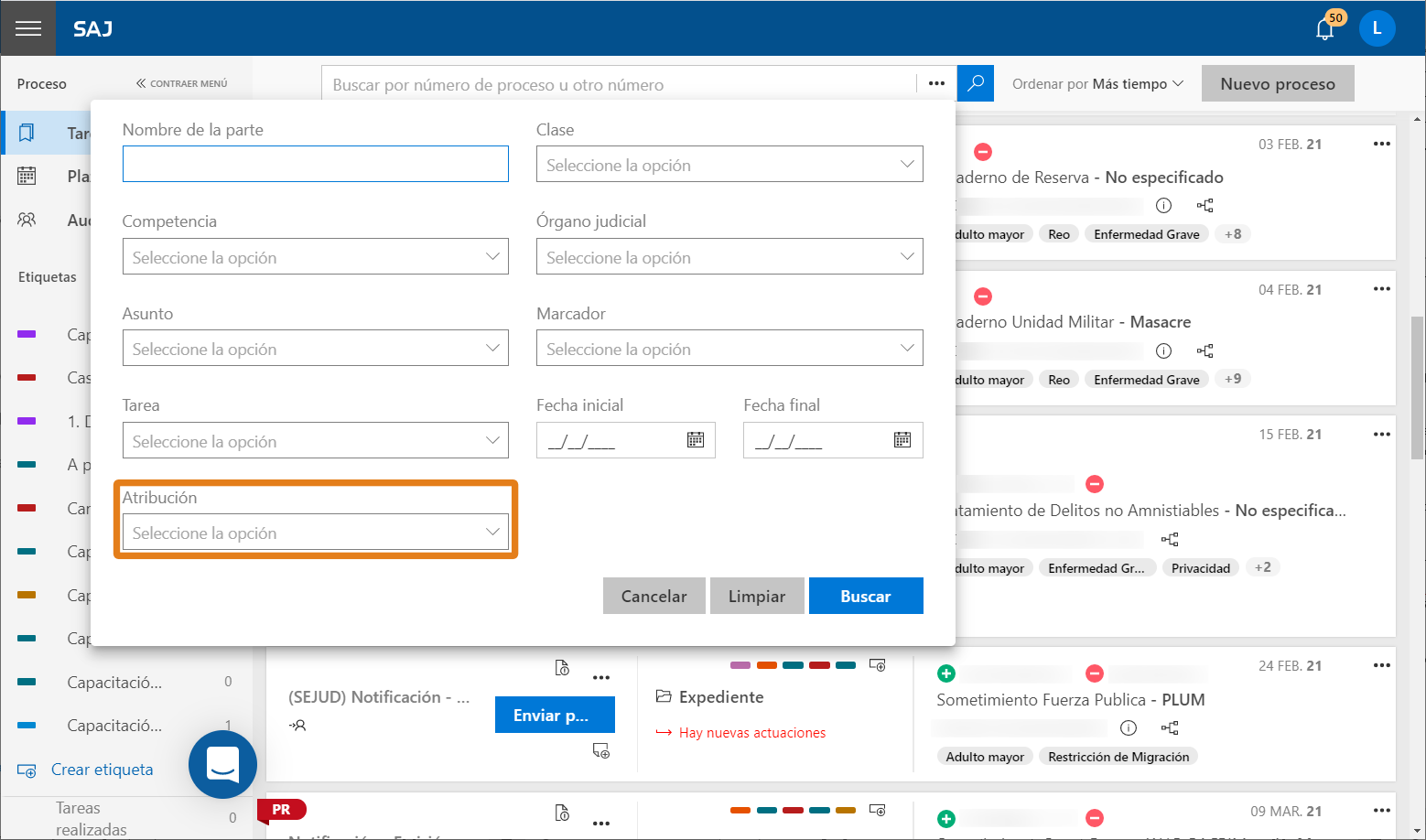Open the Fecha inicial calendar picker
The width and height of the screenshot is (1426, 840).
(x=696, y=440)
